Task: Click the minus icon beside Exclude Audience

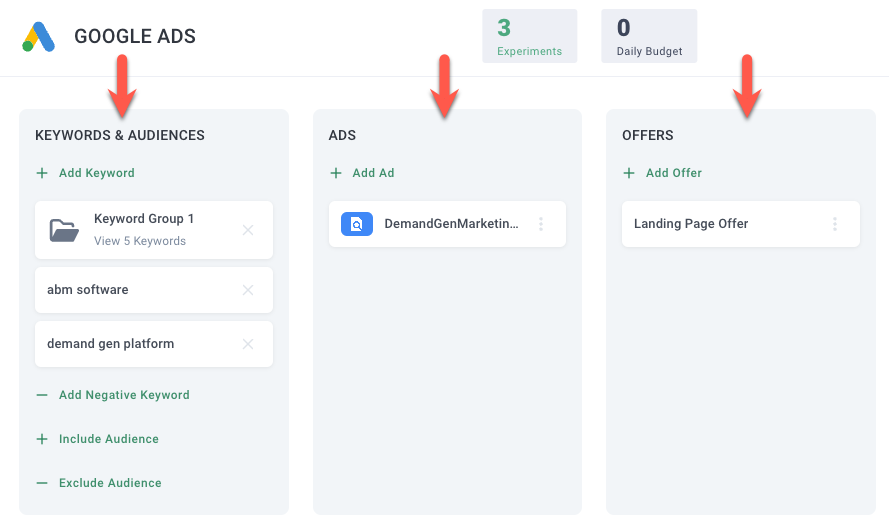Action: click(42, 483)
